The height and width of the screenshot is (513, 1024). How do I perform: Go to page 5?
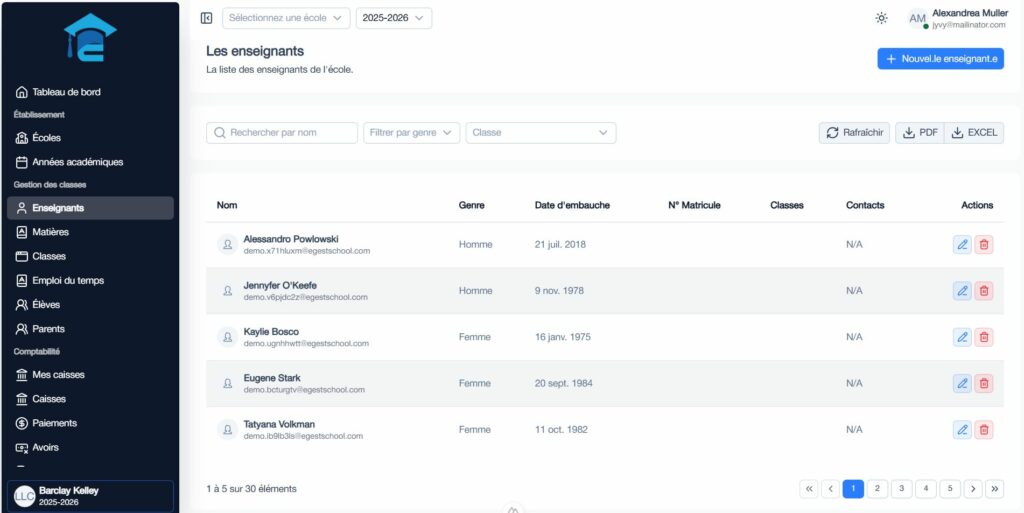click(x=950, y=489)
